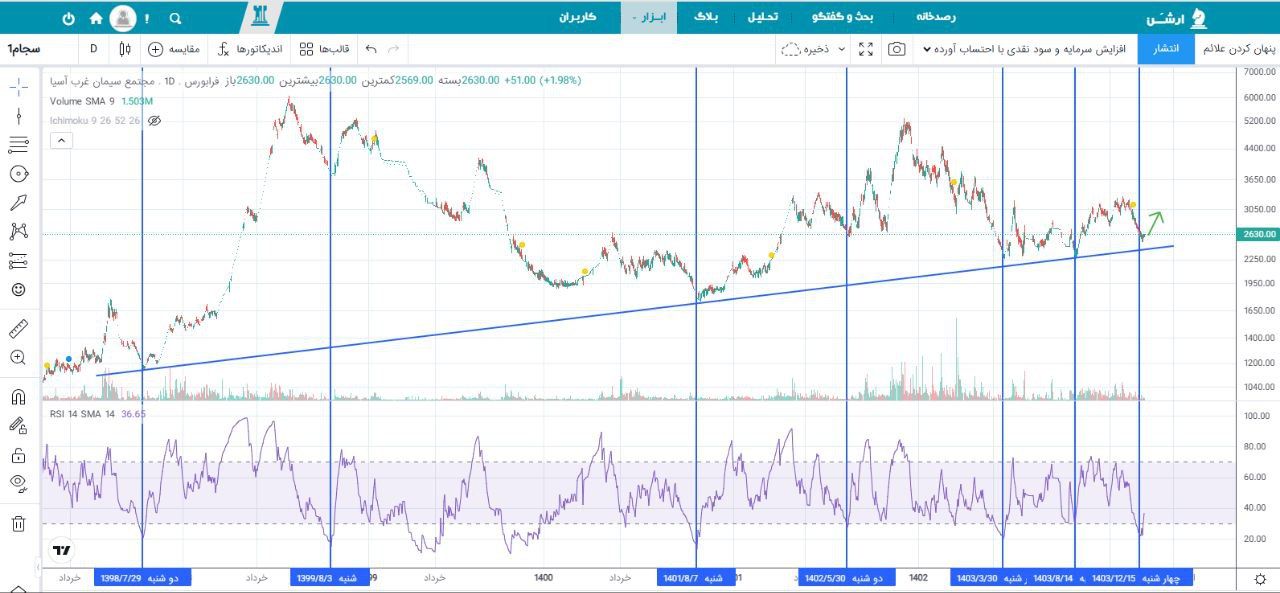Open the قالب‌ها templates button
This screenshot has height=593, width=1280.
click(x=324, y=49)
